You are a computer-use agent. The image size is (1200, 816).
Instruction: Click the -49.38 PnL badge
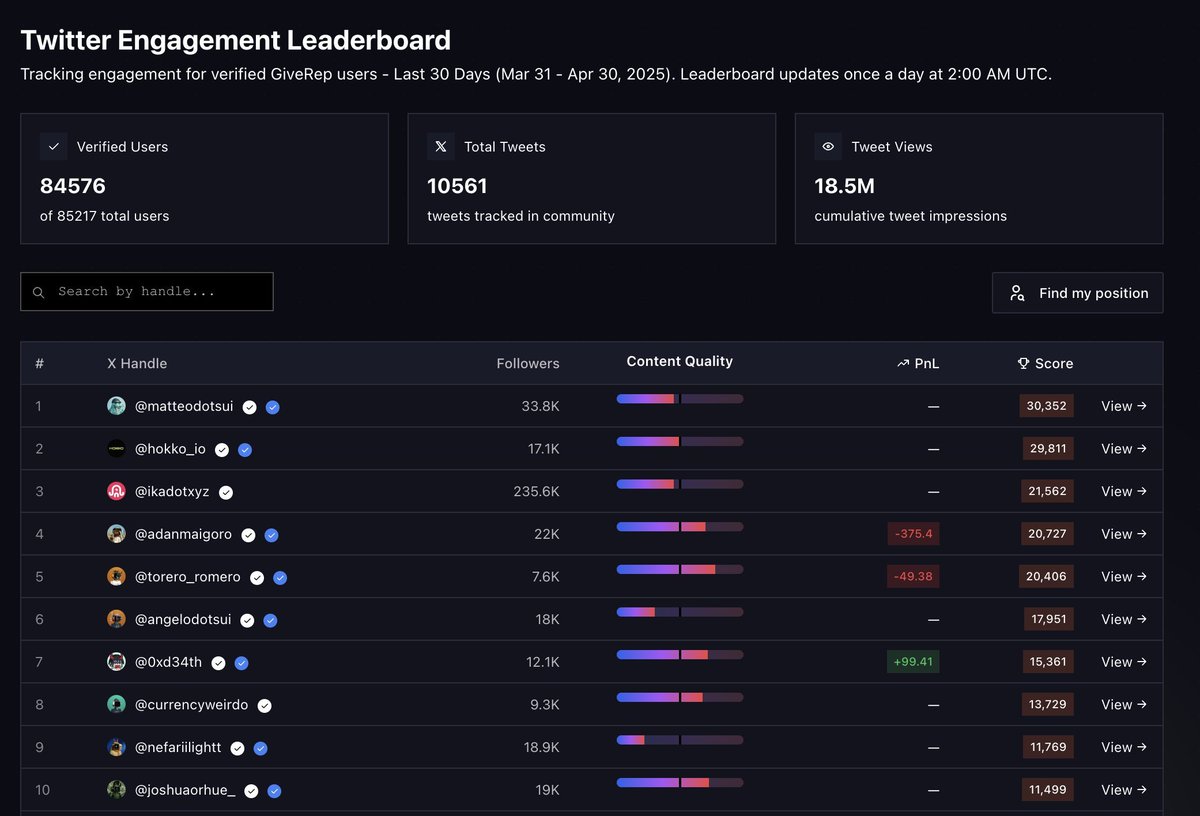tap(913, 576)
